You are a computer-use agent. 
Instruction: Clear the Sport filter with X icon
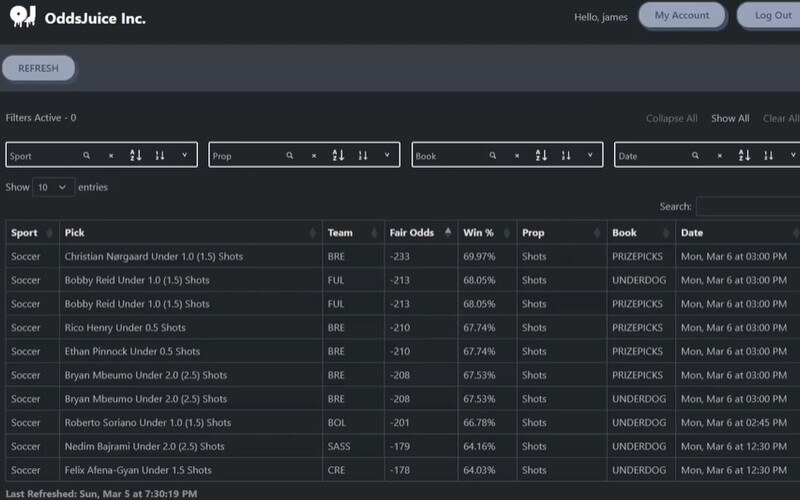coord(111,156)
